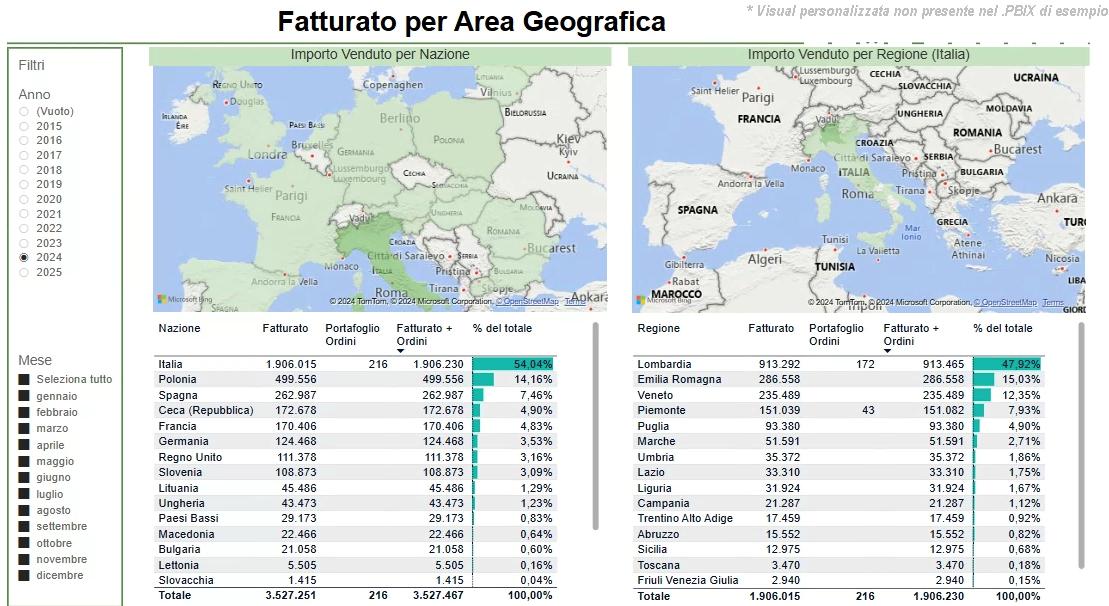1109x606 pixels.
Task: Select the (Vuoto) year option
Action: [x=24, y=111]
